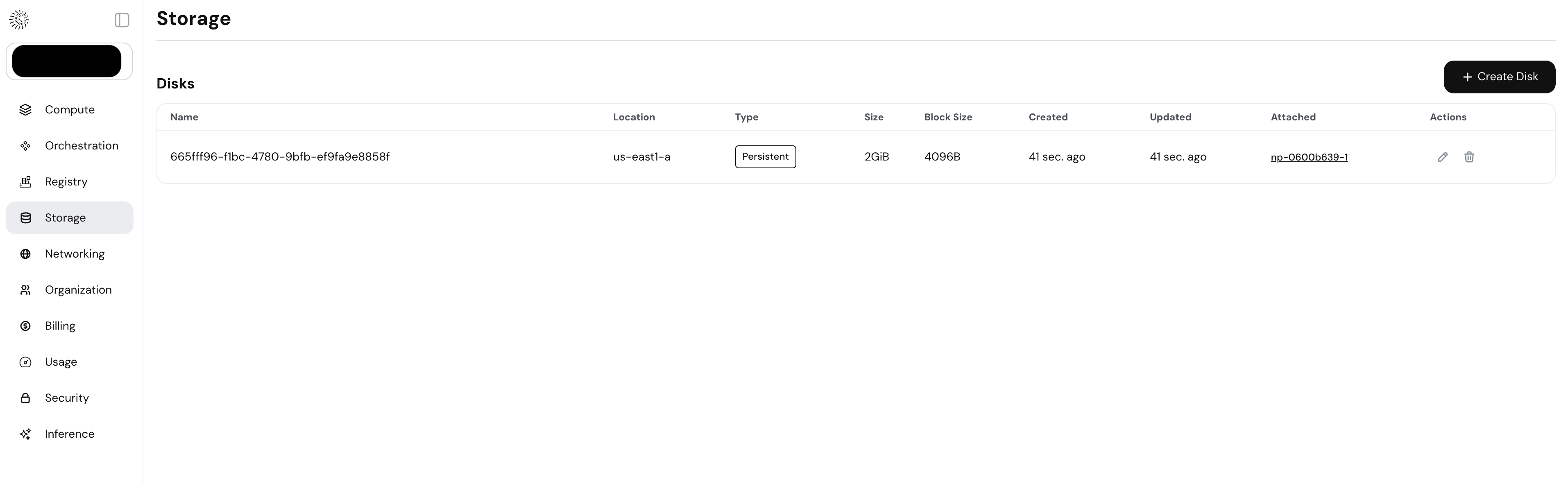
Task: Click the Updated column header
Action: pyautogui.click(x=1170, y=117)
